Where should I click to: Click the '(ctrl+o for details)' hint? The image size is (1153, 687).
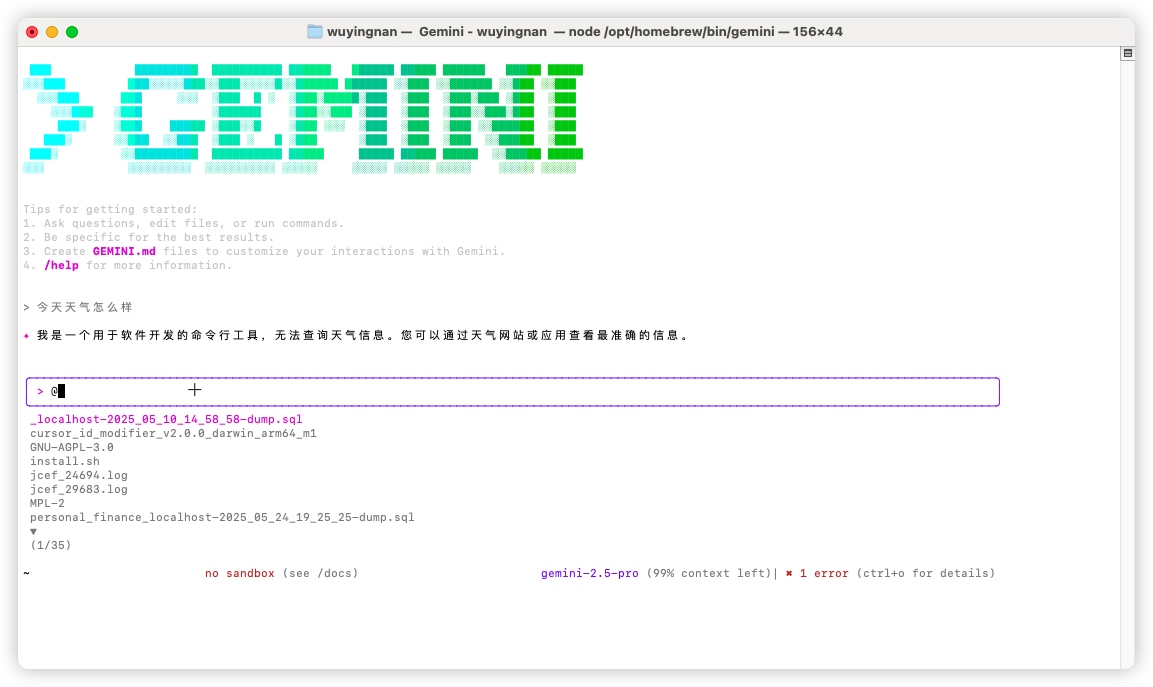click(x=925, y=573)
